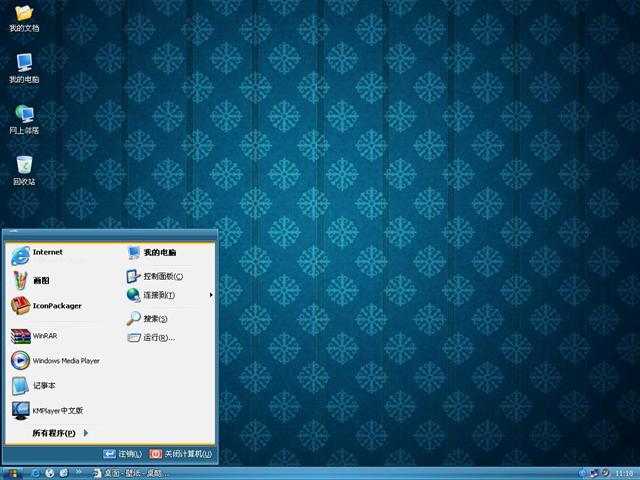Launch WinRAR from the Start menu
640x480 pixels.
click(45, 336)
